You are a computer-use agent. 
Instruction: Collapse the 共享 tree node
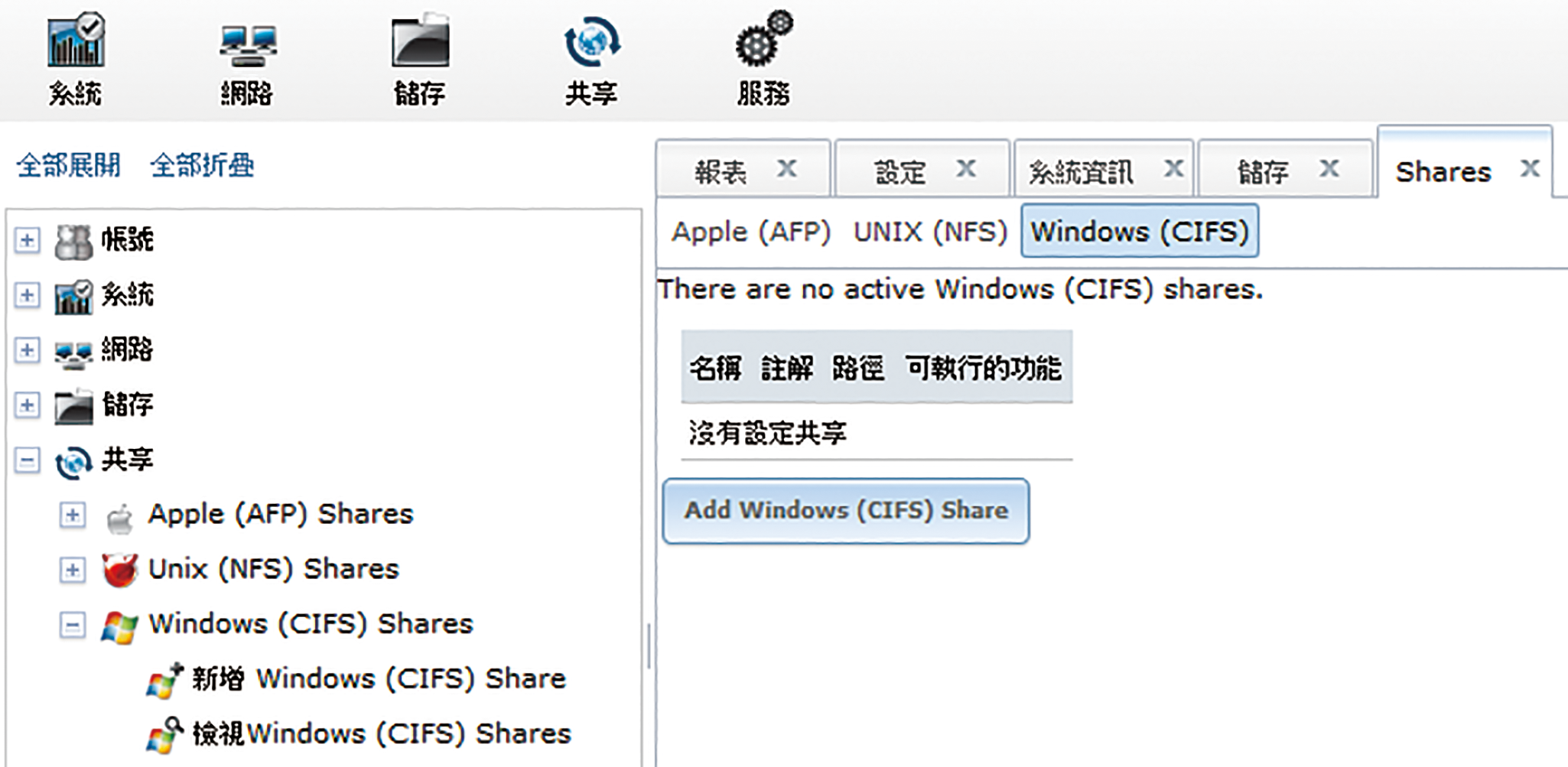[28, 460]
